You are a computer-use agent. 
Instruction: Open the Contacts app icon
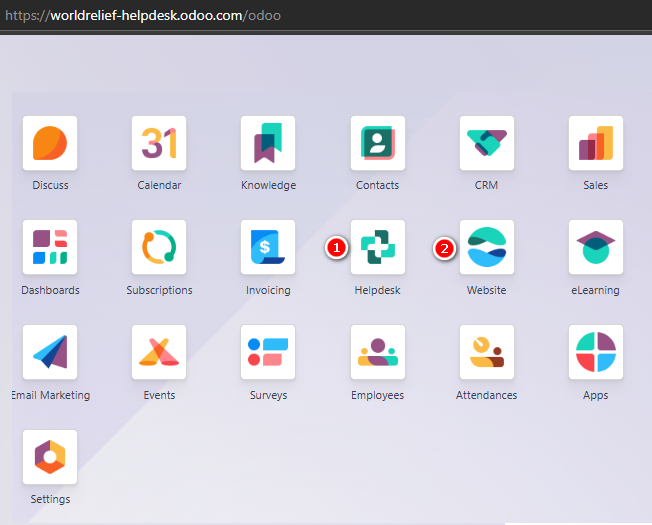pyautogui.click(x=378, y=143)
